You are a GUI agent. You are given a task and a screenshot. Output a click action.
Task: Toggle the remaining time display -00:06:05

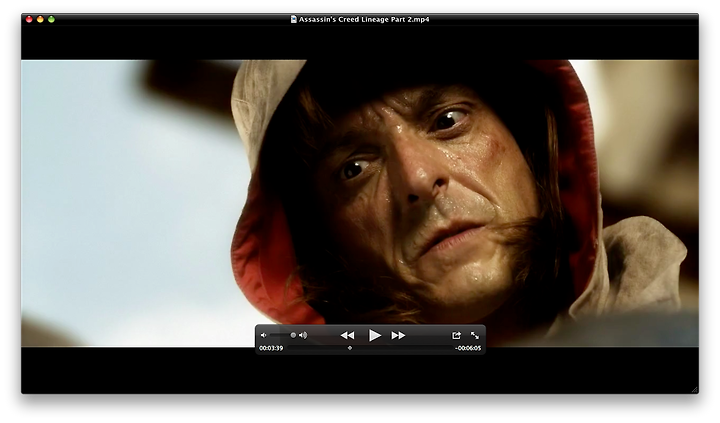pyautogui.click(x=468, y=348)
